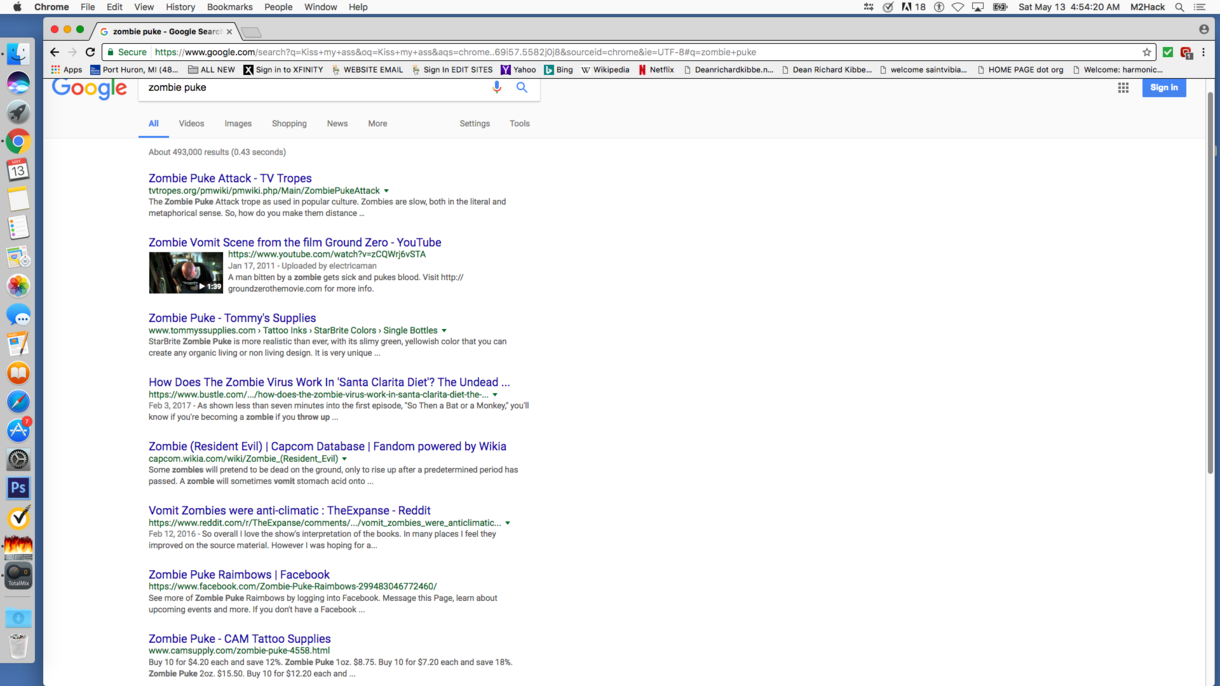Open TotalMix from the dock
Viewport: 1220px width, 686px height.
pyautogui.click(x=18, y=576)
